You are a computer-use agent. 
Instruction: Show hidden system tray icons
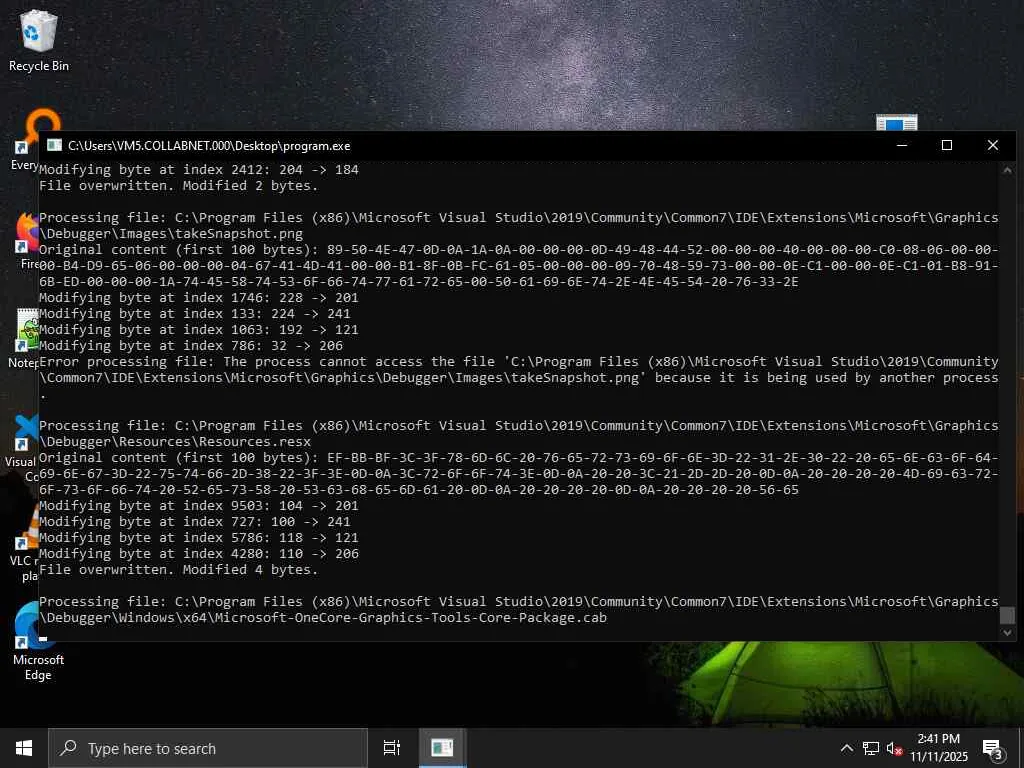pos(846,748)
